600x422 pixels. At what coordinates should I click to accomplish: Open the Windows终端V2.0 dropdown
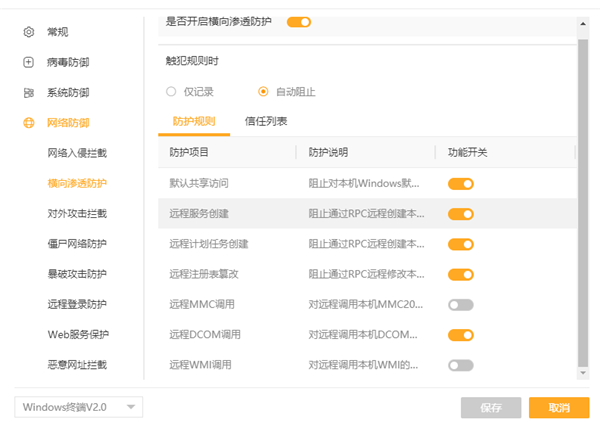(x=79, y=407)
